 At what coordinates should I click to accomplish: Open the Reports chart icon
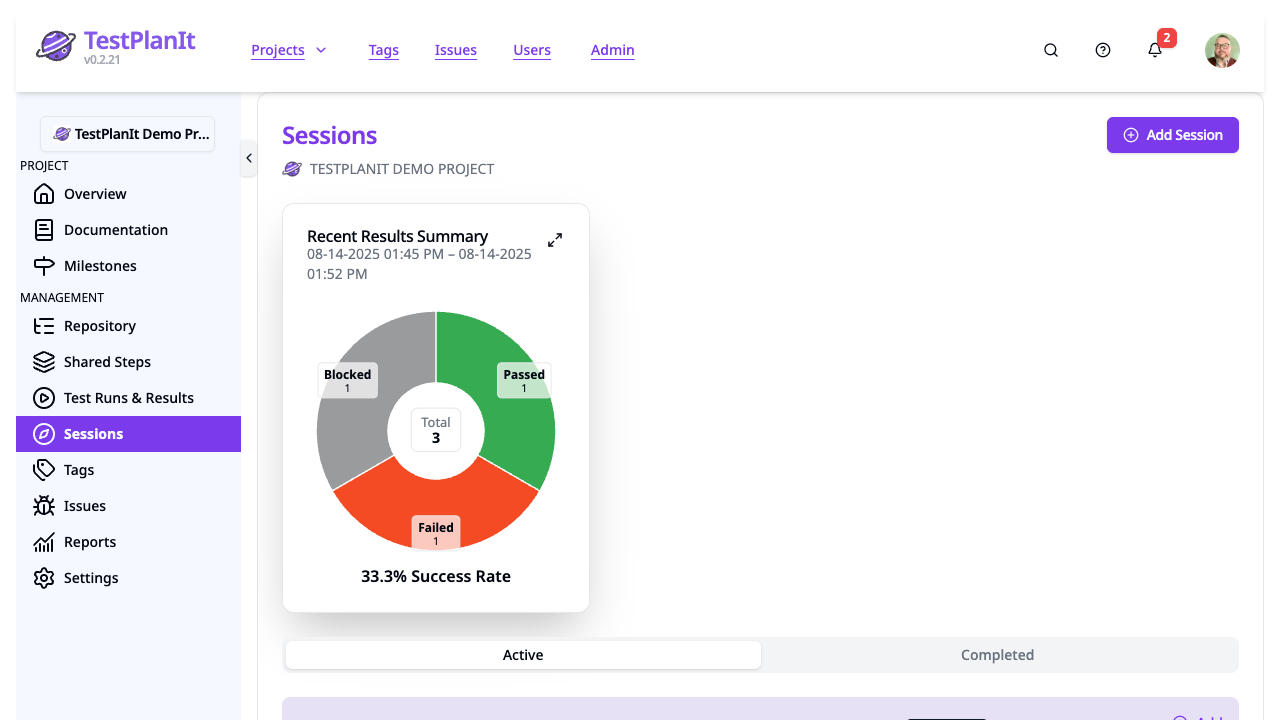click(x=44, y=542)
